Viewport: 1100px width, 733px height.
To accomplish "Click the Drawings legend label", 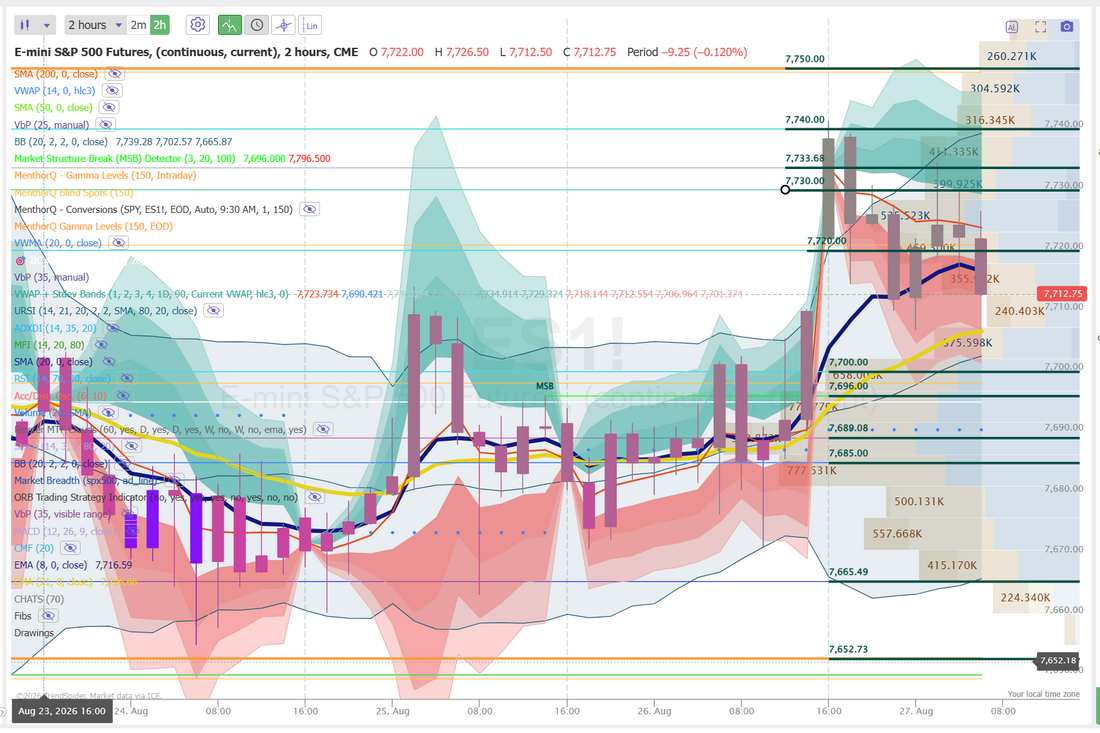I will [x=34, y=633].
